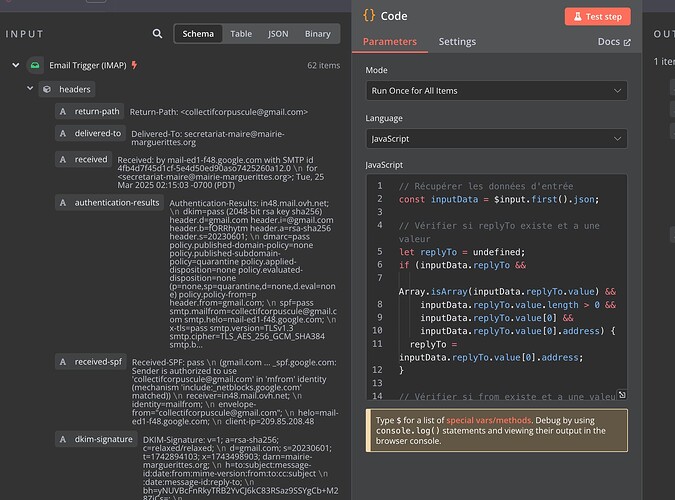This screenshot has height=500, width=675.
Task: Select the delivered-to field pill
Action: click(x=90, y=134)
